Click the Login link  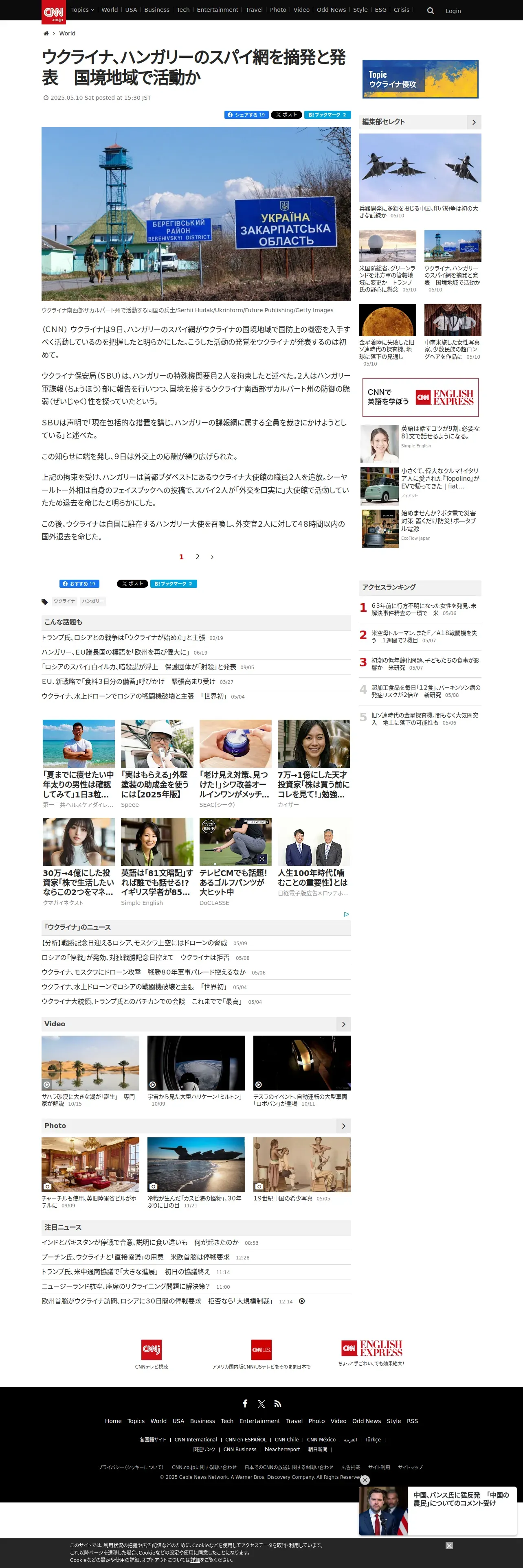[x=453, y=11]
